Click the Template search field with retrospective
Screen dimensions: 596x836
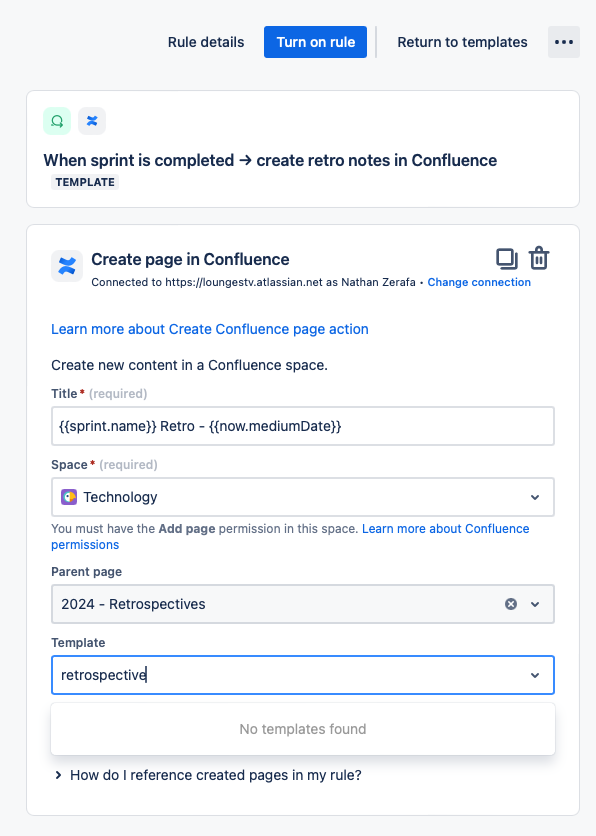pos(303,675)
